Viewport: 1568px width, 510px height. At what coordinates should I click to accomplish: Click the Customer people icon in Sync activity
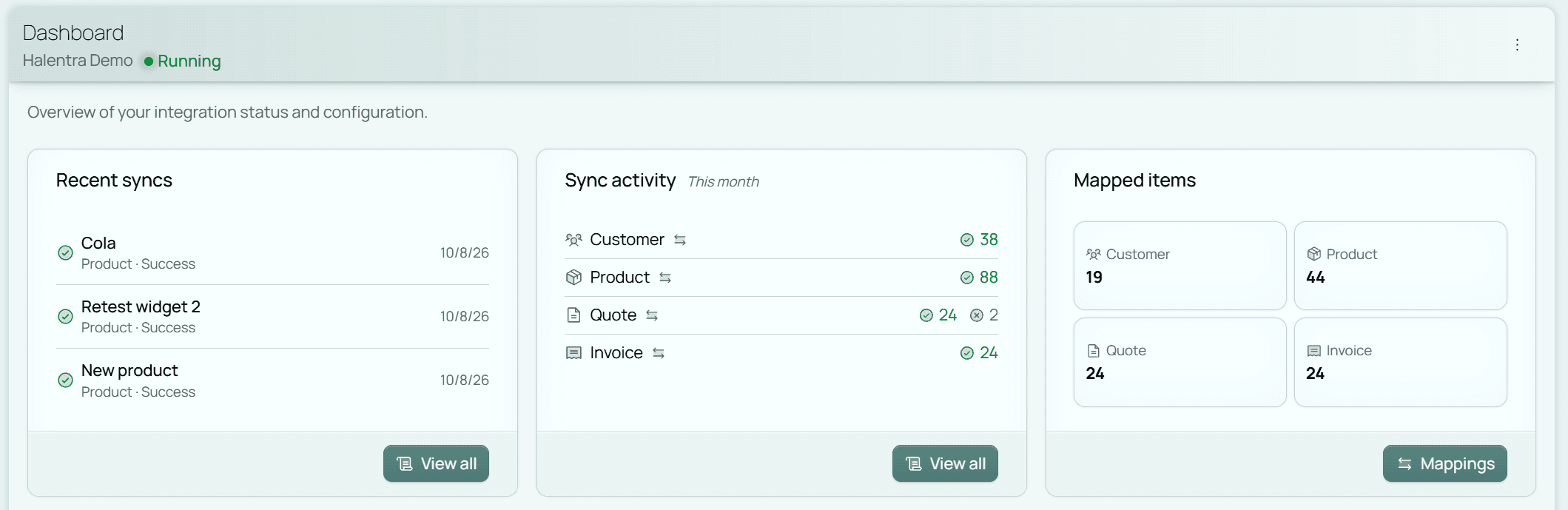(x=573, y=240)
